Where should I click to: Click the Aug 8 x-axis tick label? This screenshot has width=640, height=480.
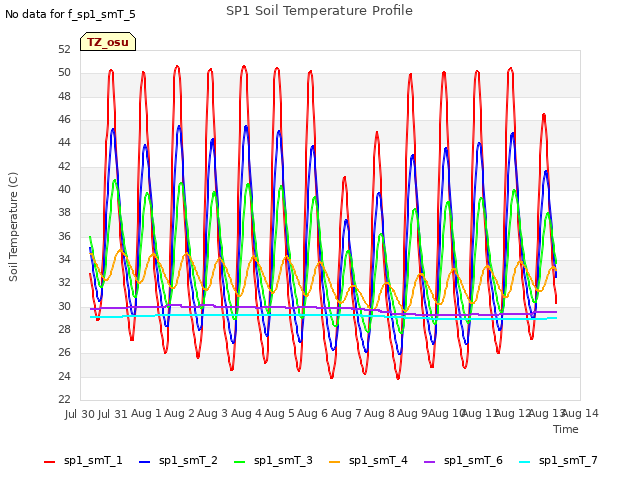pos(379,414)
